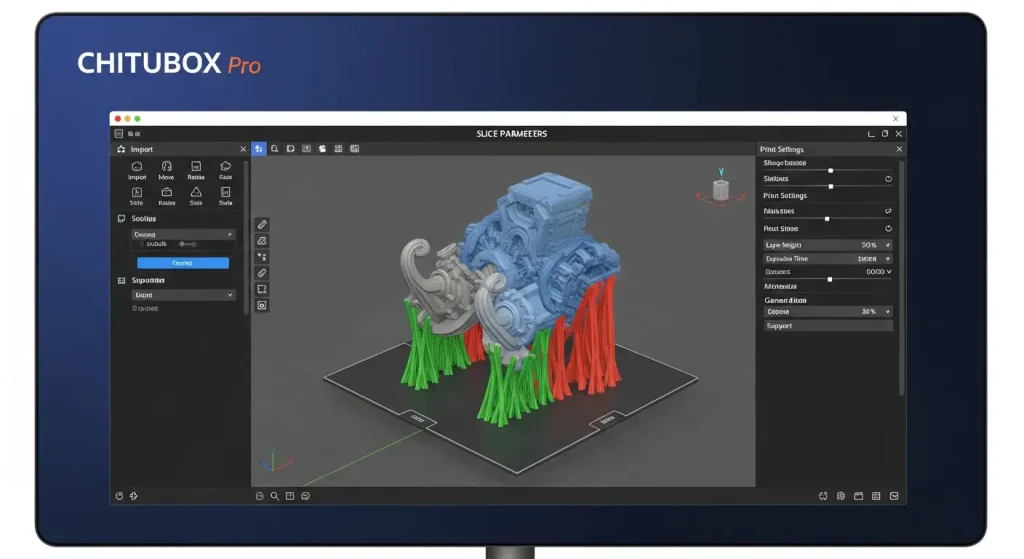This screenshot has width=1024, height=559.
Task: Select the briefcase-shaped tool in the tool grid
Action: [167, 192]
